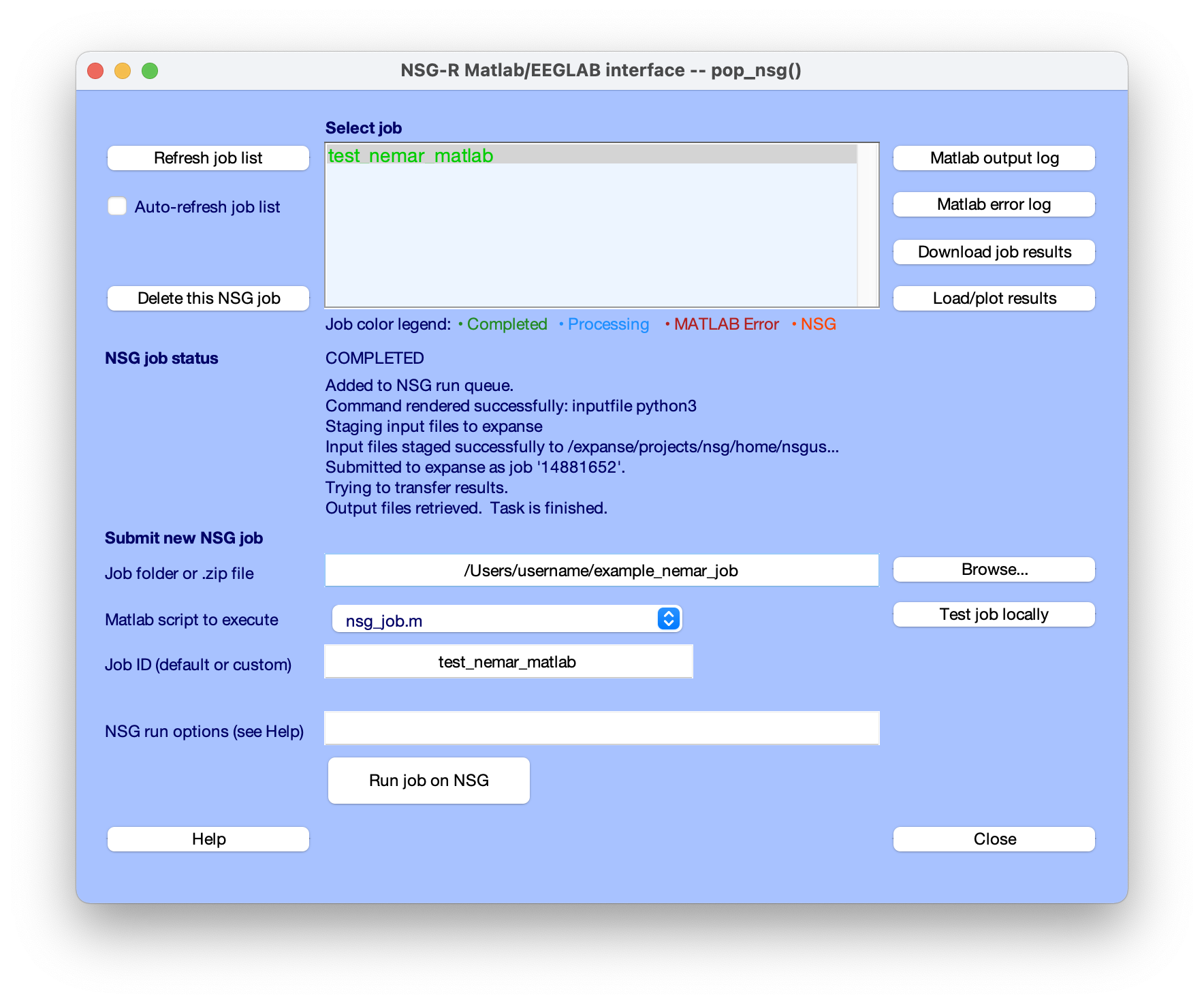Click the green zoom window button
The width and height of the screenshot is (1204, 1004).
(150, 71)
